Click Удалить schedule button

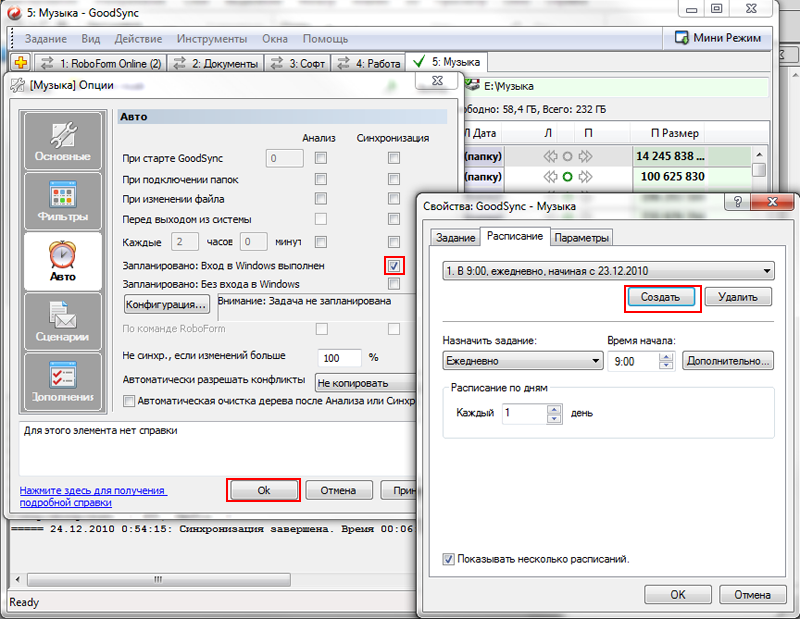tap(738, 296)
